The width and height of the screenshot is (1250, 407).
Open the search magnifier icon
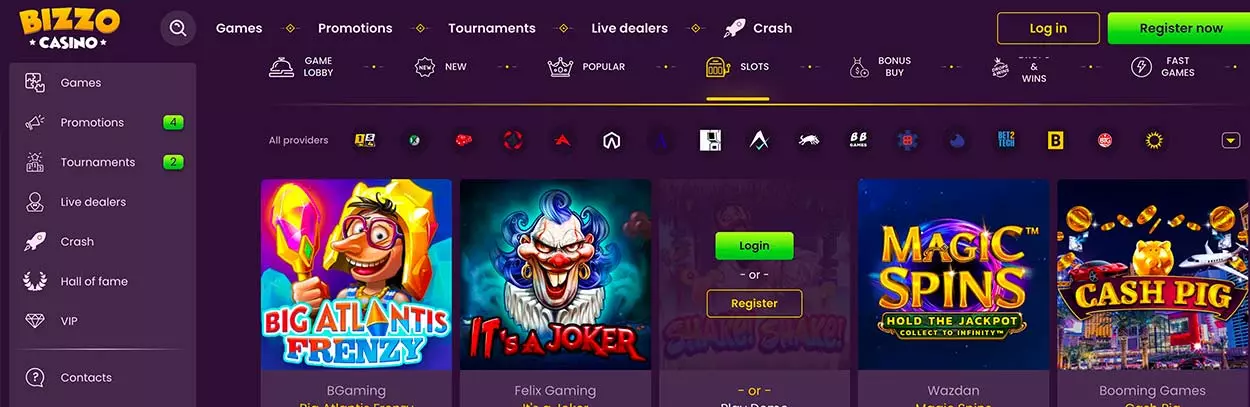[x=178, y=28]
